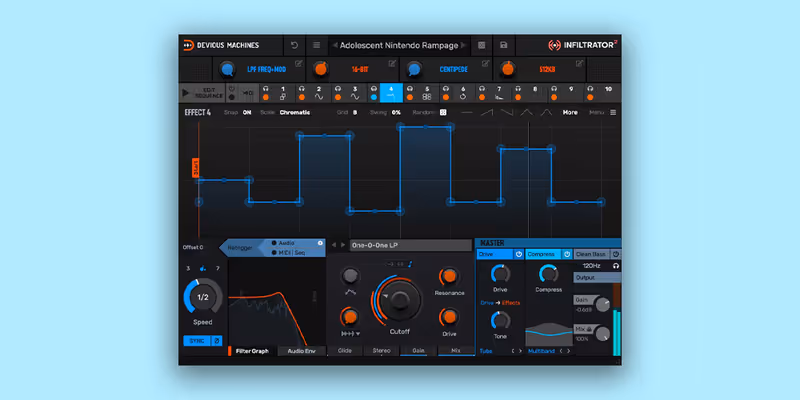Open the Mix tab
The height and width of the screenshot is (400, 800).
tap(456, 351)
